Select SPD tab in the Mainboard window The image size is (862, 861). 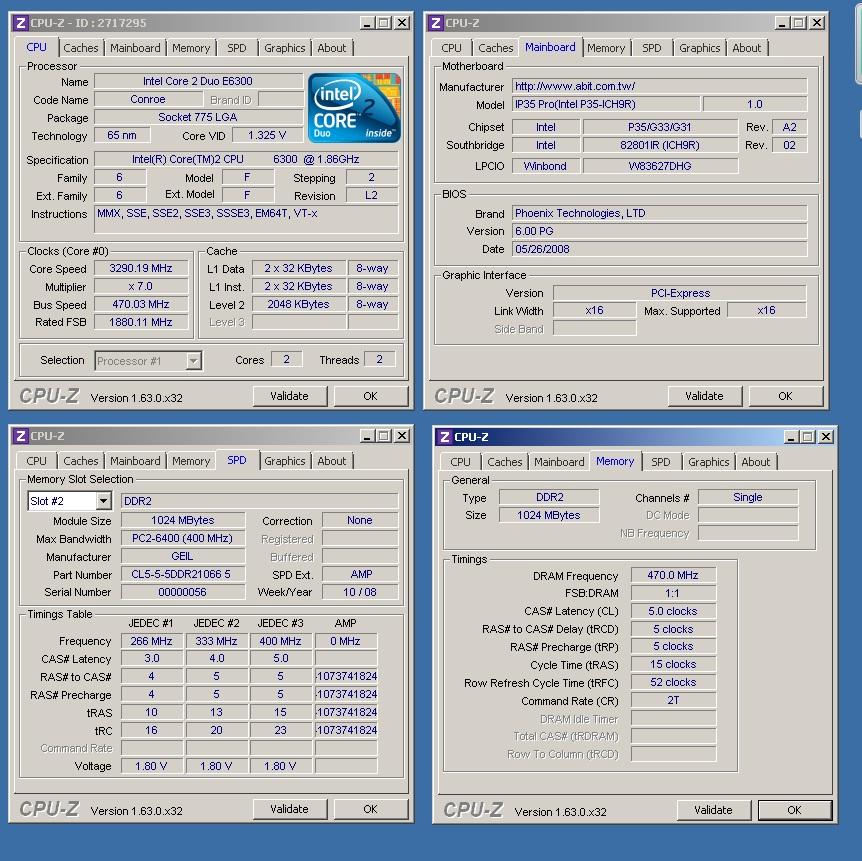click(652, 48)
